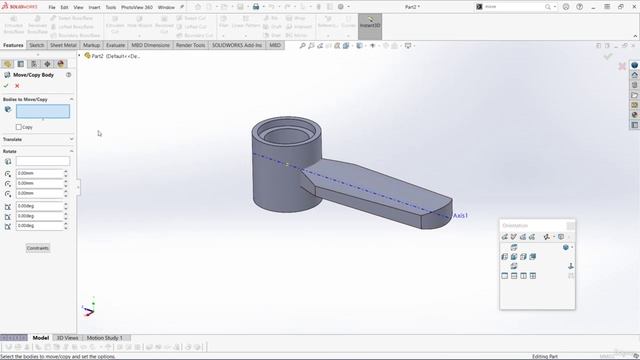640x360 pixels.
Task: Open the search options dropdown arrow
Action: [x=555, y=7]
